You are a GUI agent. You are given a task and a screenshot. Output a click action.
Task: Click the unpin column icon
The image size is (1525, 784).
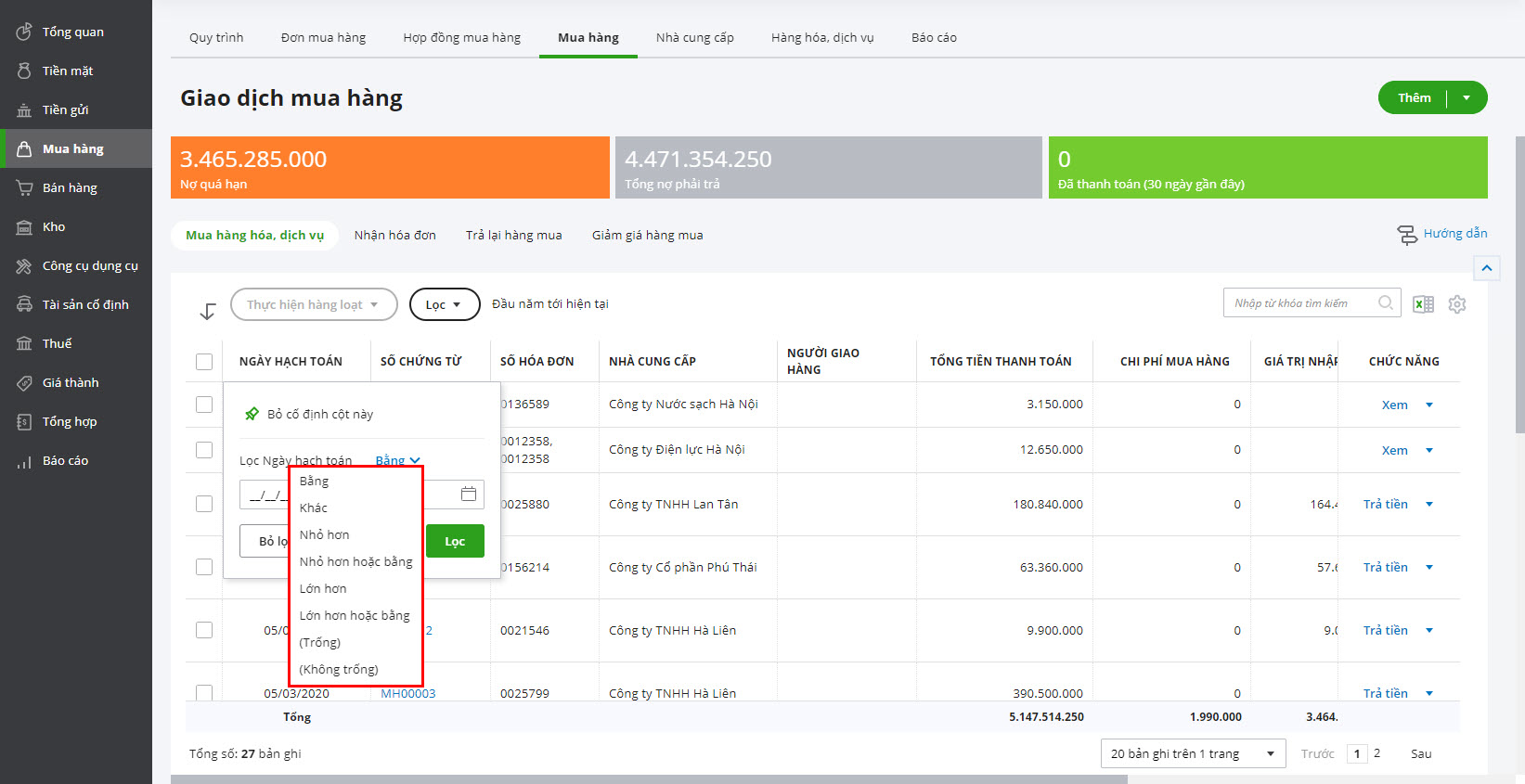[x=252, y=414]
